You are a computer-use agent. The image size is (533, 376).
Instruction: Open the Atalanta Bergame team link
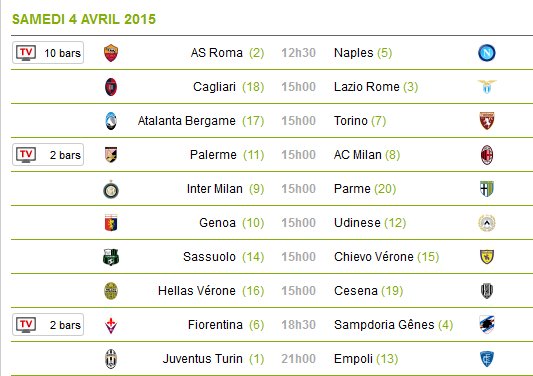coord(186,121)
